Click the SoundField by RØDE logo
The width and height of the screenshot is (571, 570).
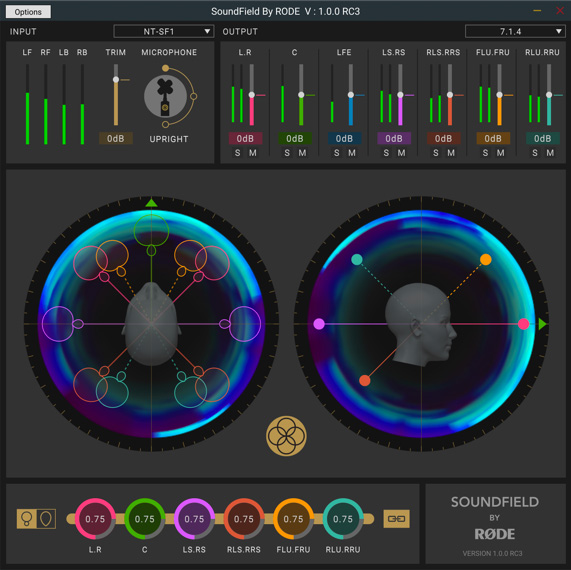(495, 518)
